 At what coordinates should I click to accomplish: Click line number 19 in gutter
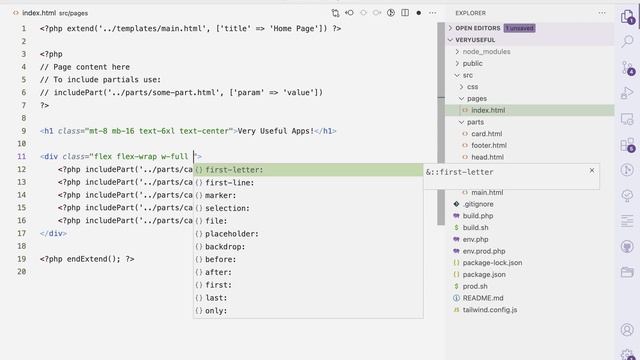[22, 259]
